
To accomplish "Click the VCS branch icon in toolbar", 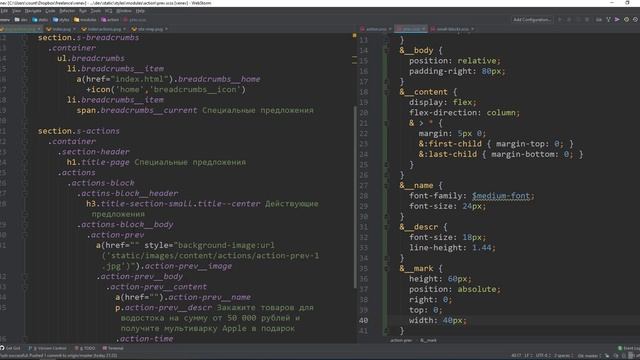I will click(x=608, y=20).
